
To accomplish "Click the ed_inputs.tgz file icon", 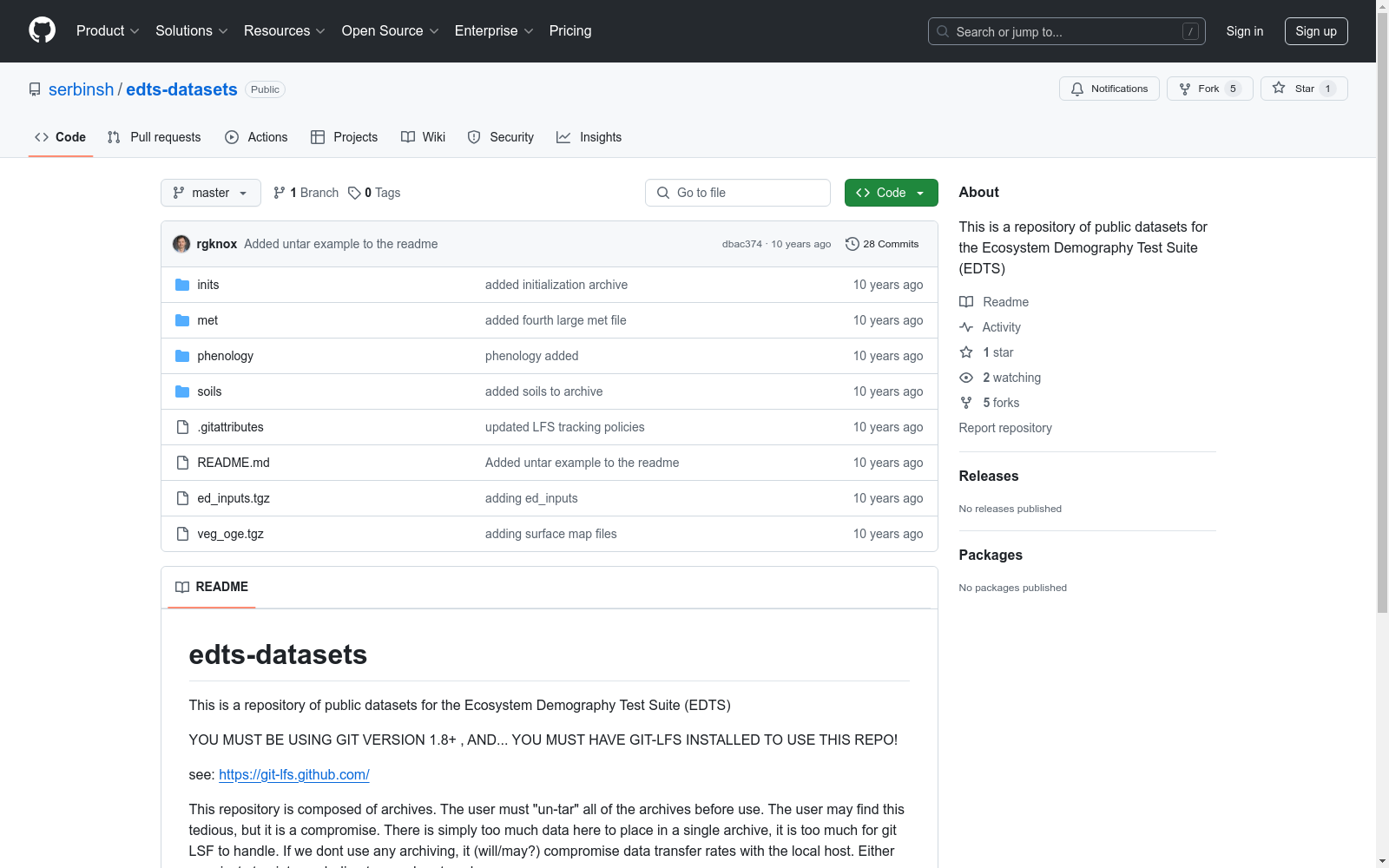I will coord(182,498).
